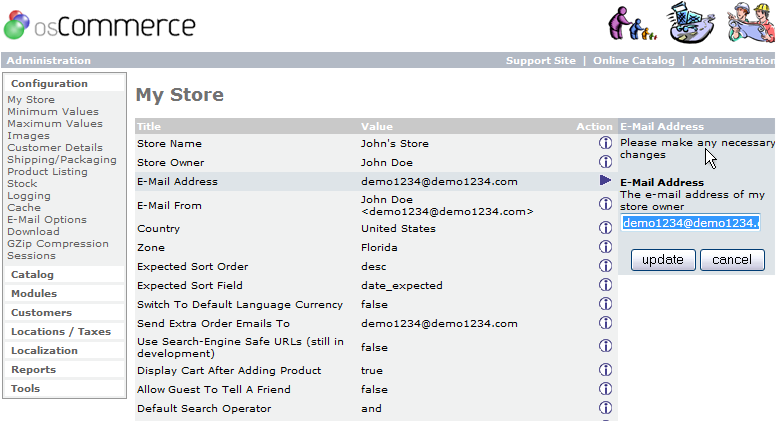Click the E-Mail Address text field
Image resolution: width=776 pixels, height=422 pixels.
tap(689, 223)
